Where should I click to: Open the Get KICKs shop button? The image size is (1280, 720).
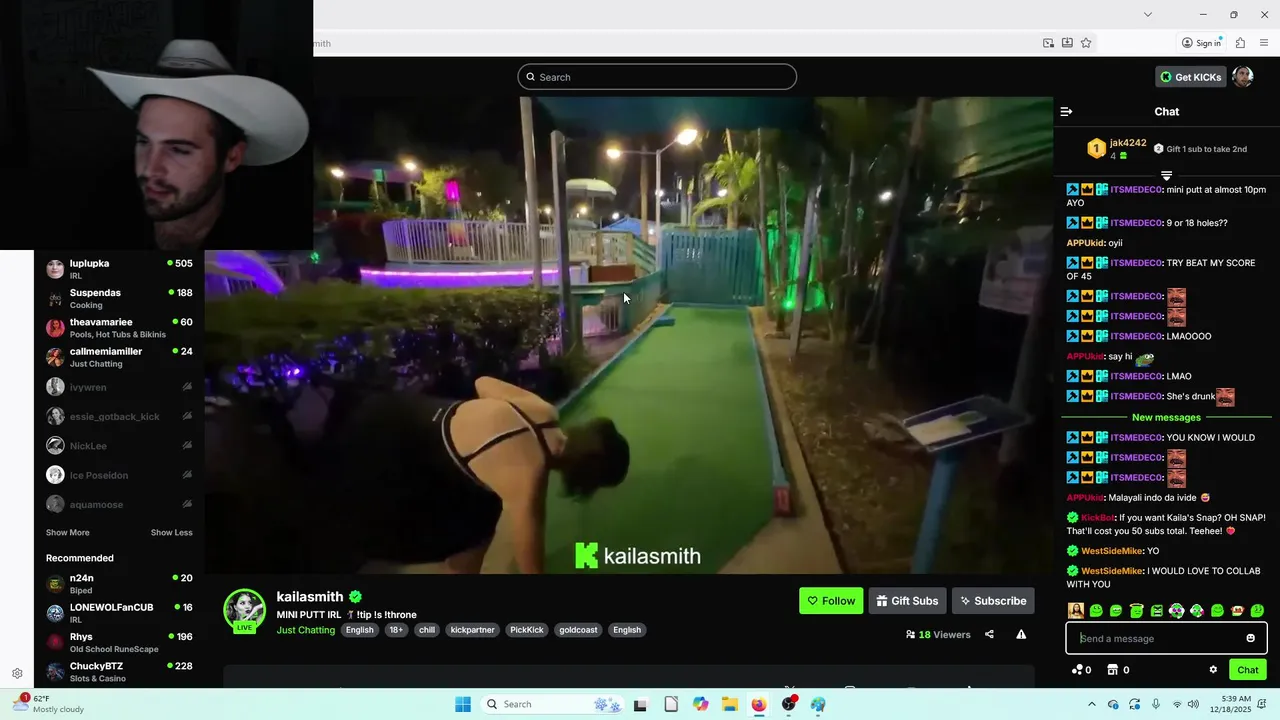[1190, 77]
